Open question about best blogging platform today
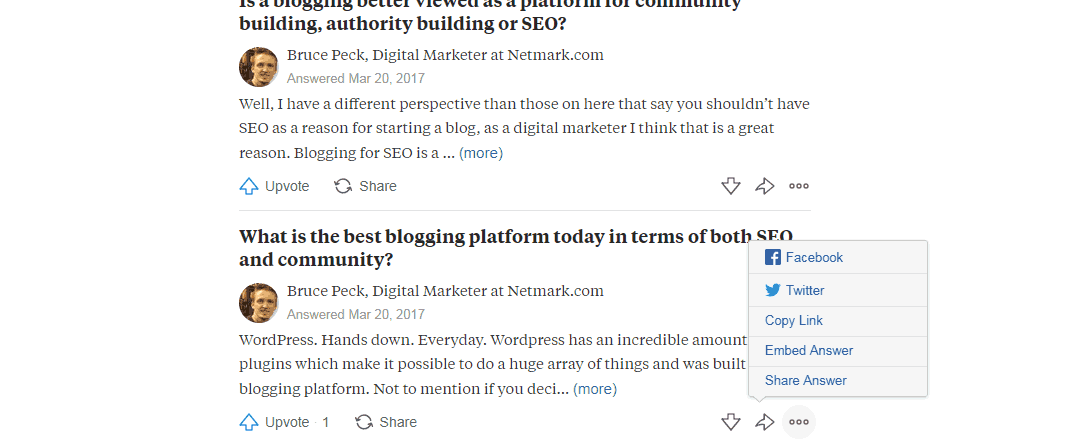 pos(516,248)
